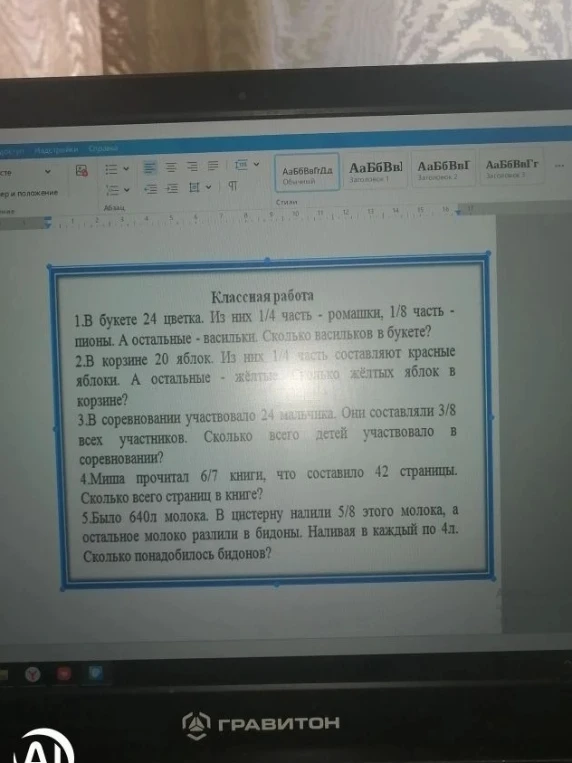This screenshot has height=763, width=572.
Task: Click the right middle handle of the text frame
Action: pos(491,417)
